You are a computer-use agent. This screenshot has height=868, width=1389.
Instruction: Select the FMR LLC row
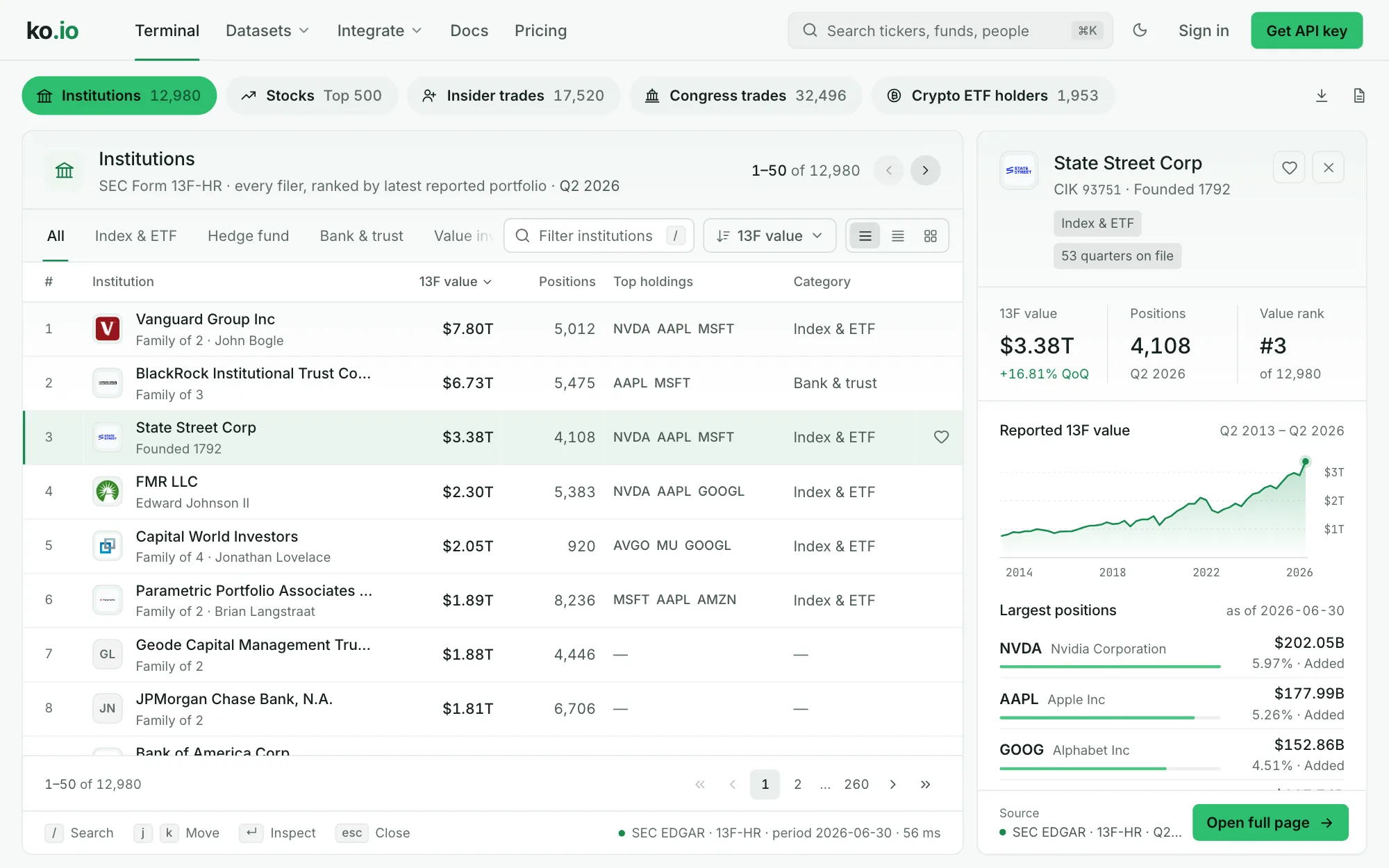click(492, 492)
